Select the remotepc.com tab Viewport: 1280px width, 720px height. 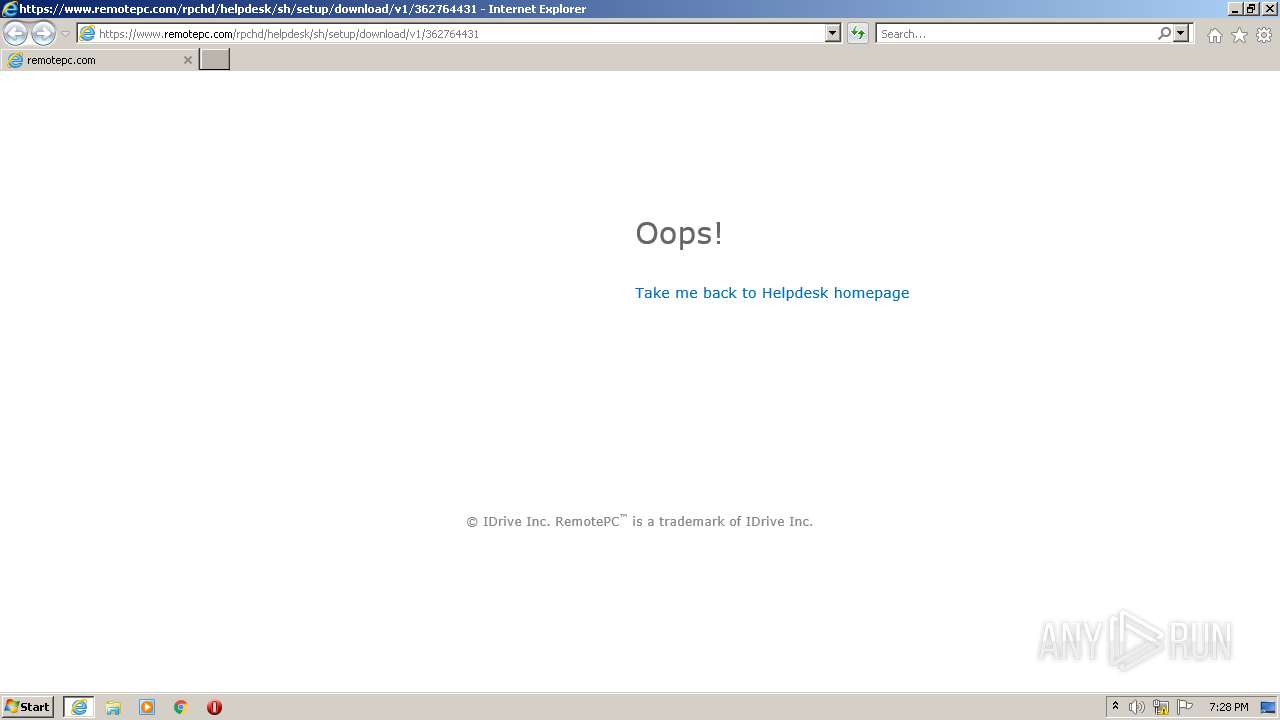point(98,60)
